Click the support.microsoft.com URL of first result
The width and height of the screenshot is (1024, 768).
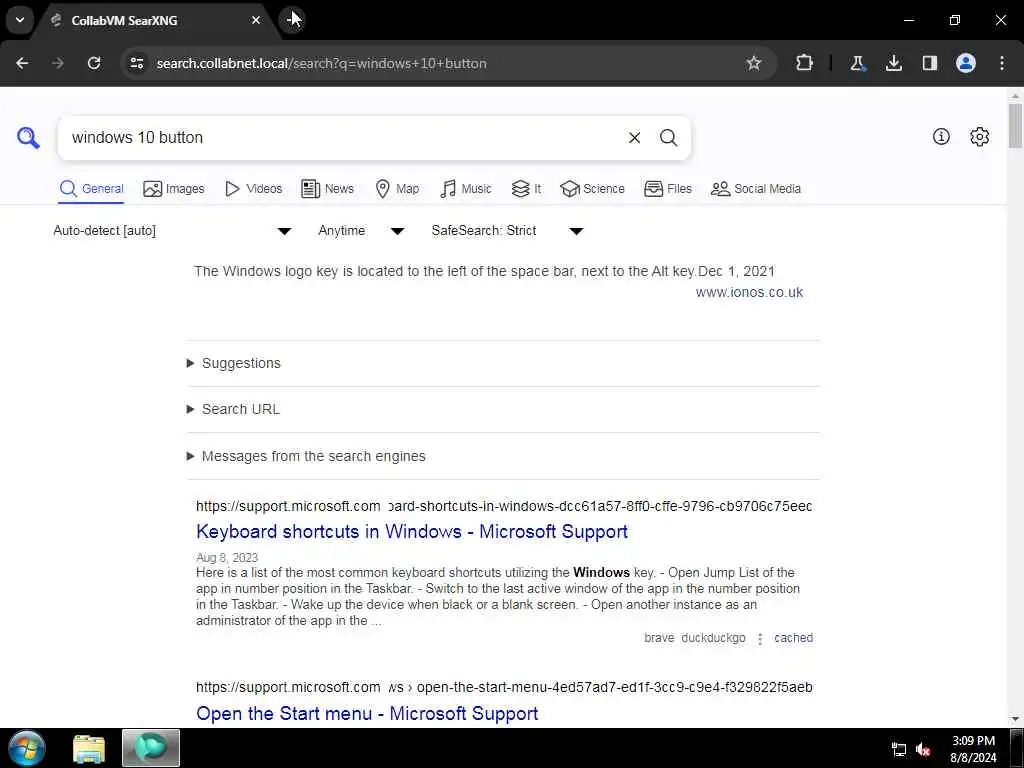click(288, 506)
